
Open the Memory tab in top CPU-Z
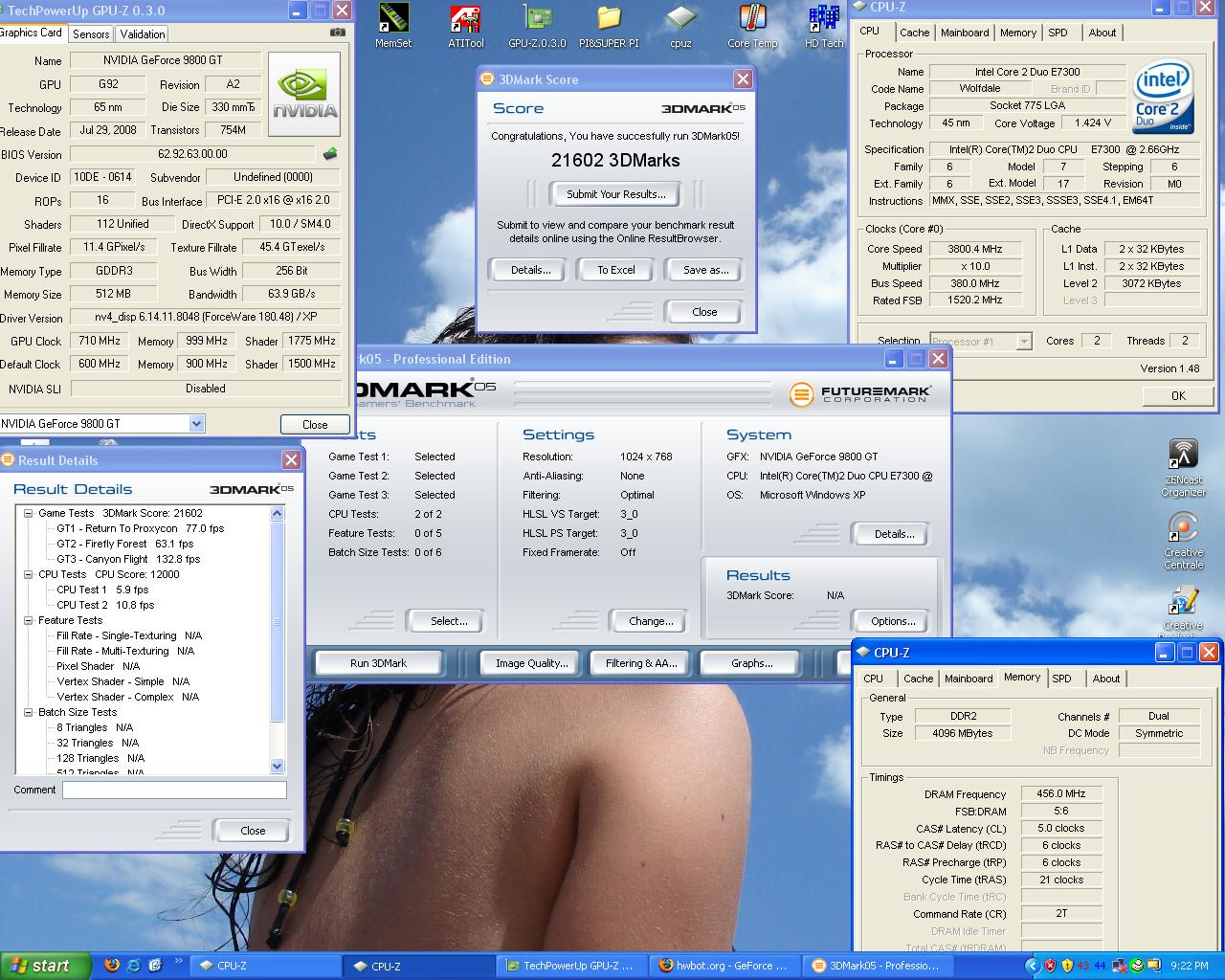pos(1018,33)
